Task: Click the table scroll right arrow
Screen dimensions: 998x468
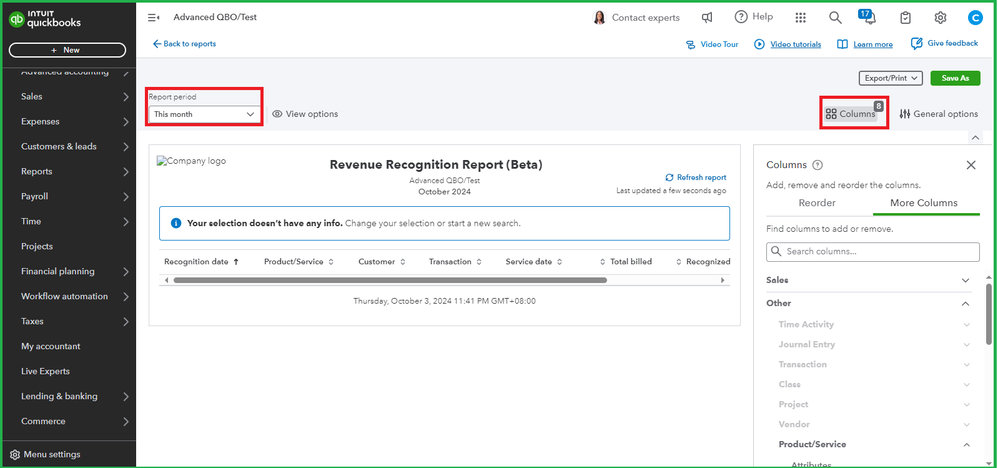Action: 722,280
